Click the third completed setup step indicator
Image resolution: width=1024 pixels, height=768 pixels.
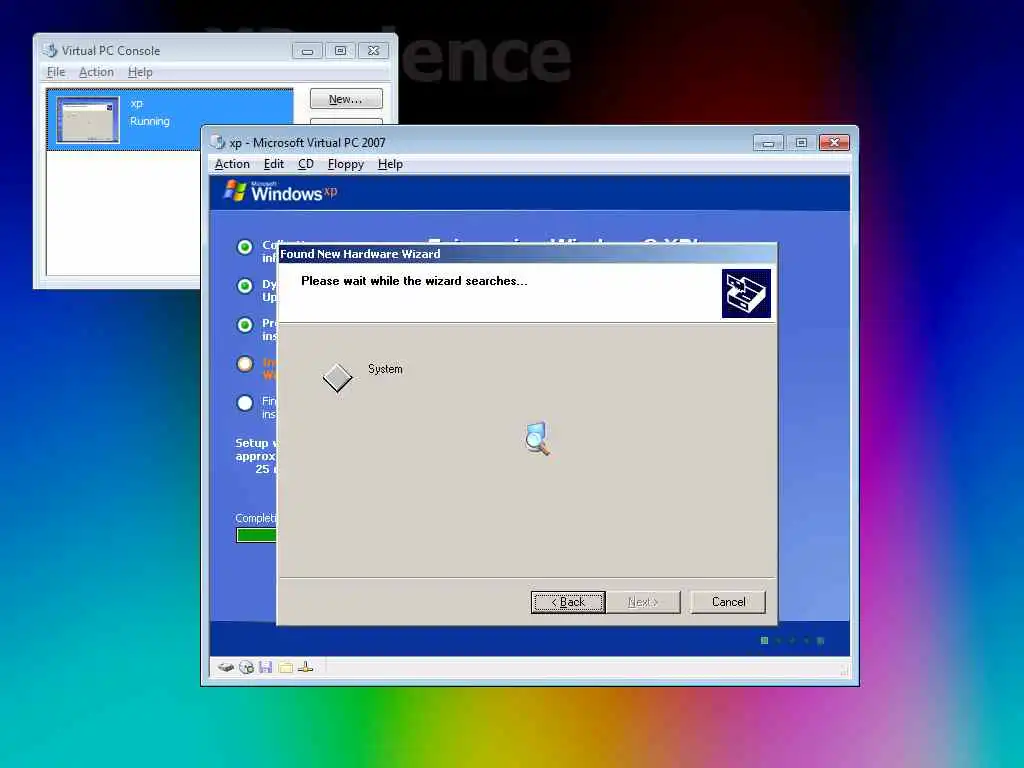pyautogui.click(x=244, y=325)
